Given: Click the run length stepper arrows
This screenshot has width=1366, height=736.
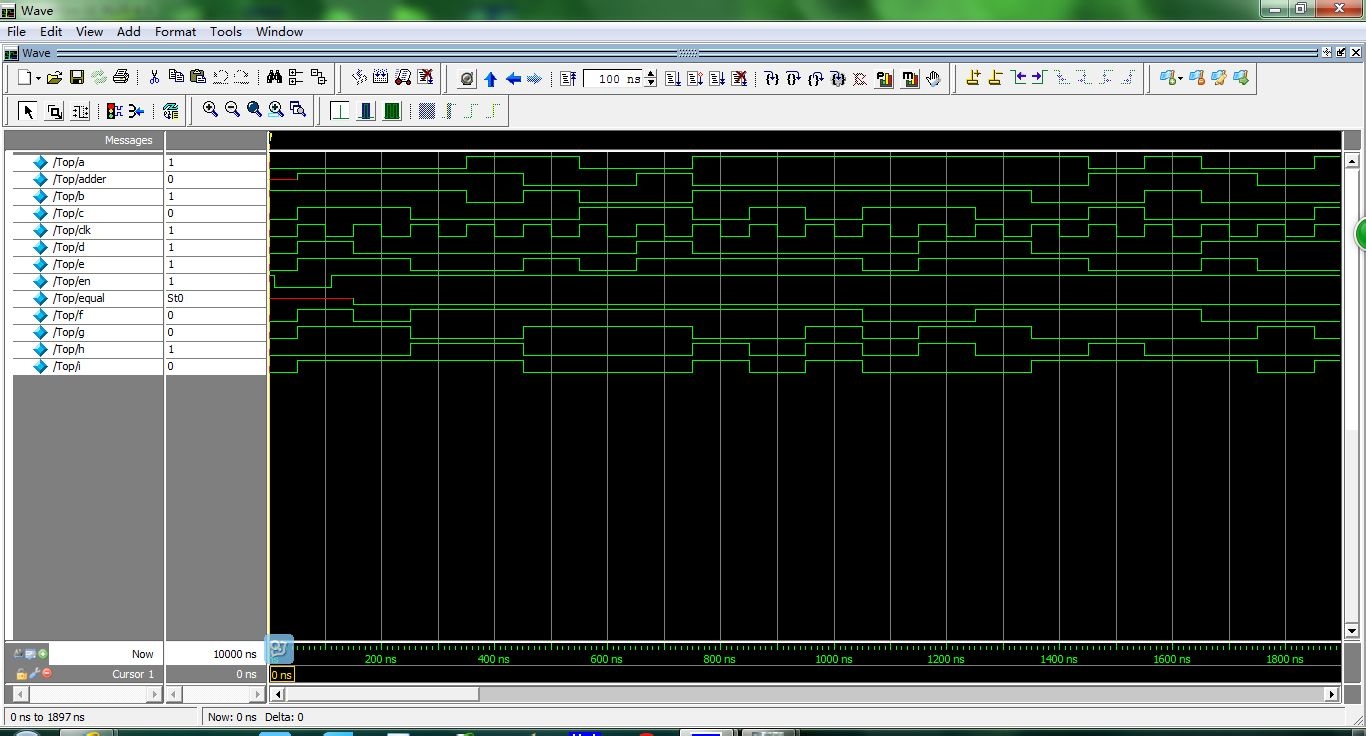Looking at the screenshot, I should pyautogui.click(x=651, y=79).
